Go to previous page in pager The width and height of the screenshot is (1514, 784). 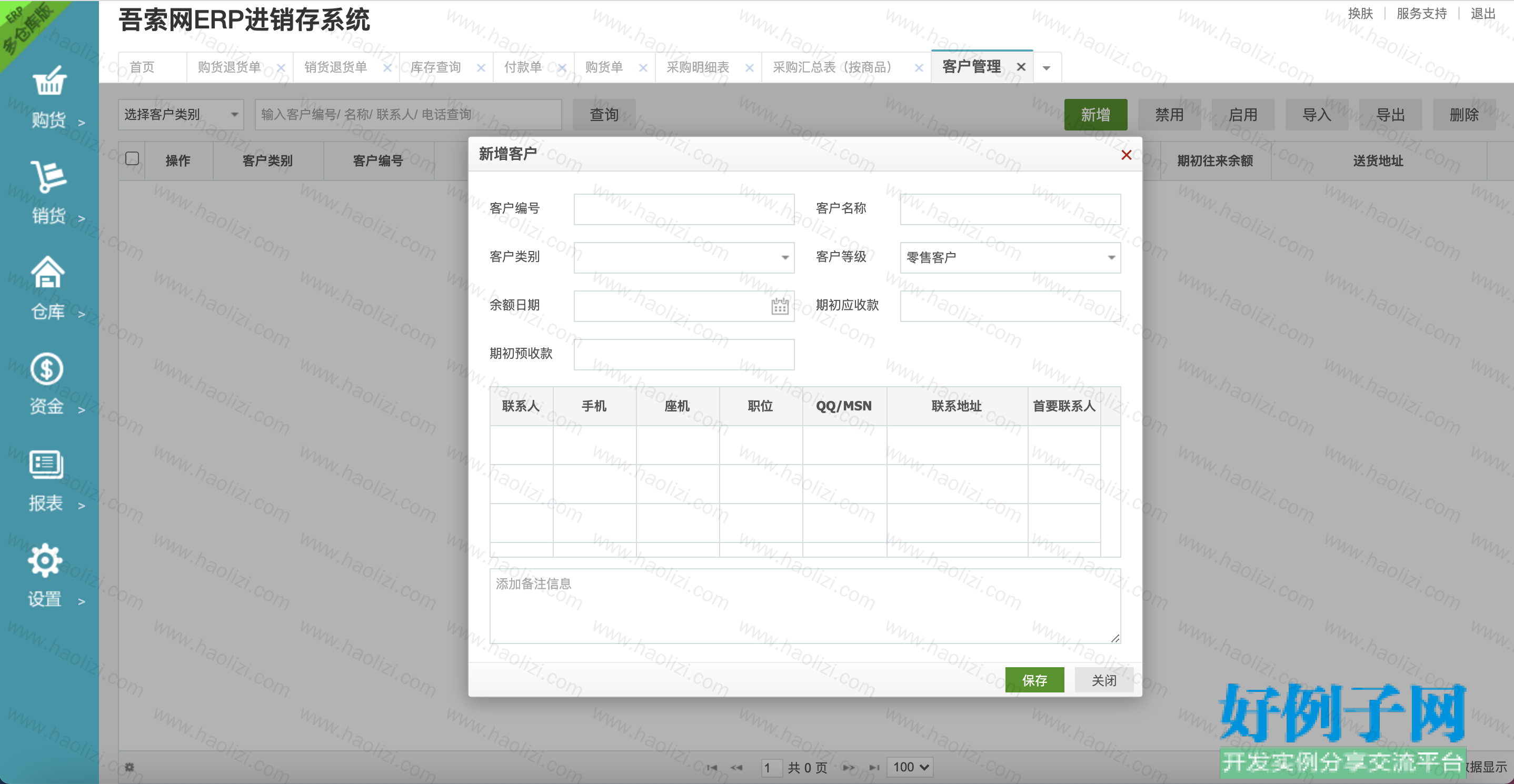click(736, 768)
